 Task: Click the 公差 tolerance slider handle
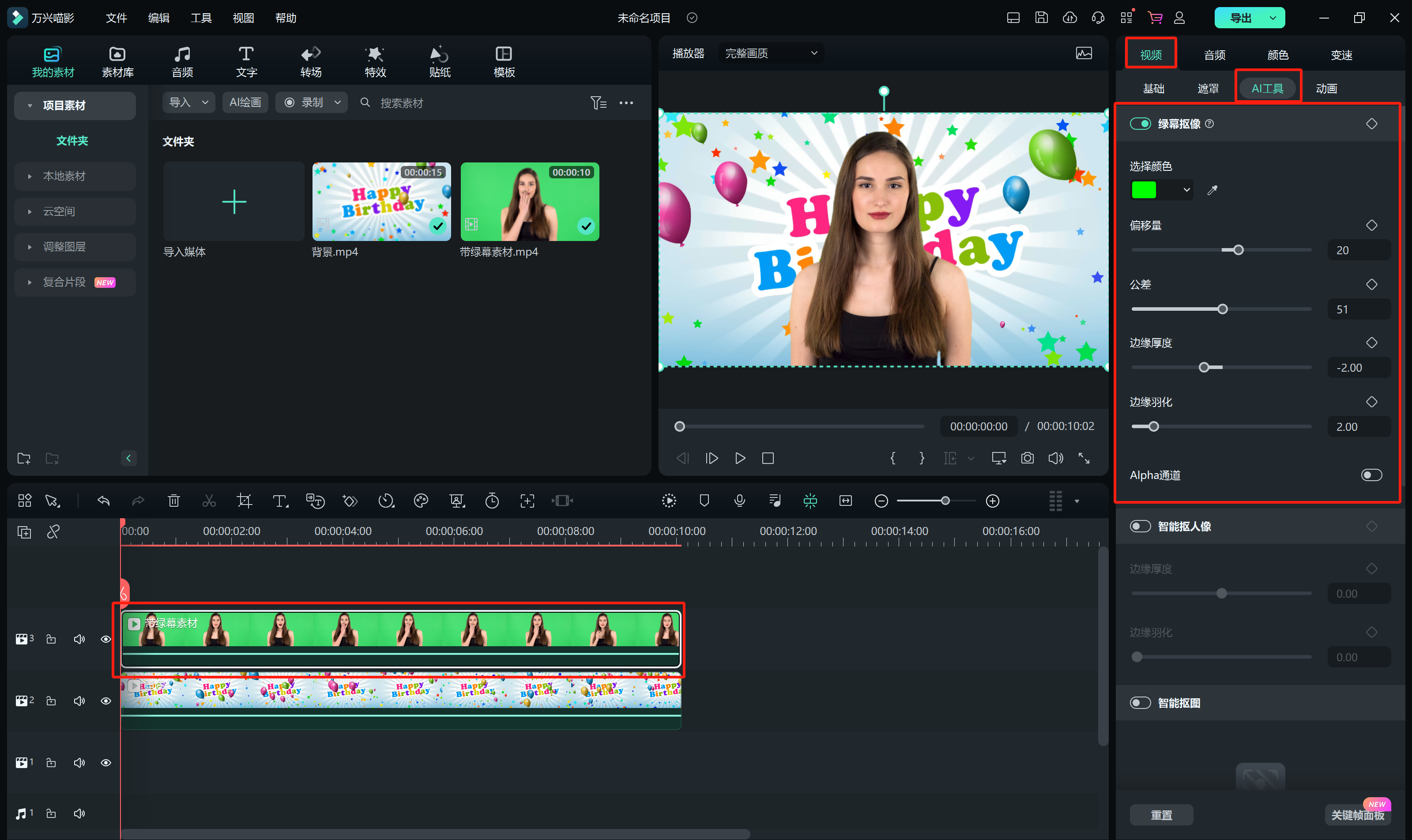pyautogui.click(x=1222, y=309)
